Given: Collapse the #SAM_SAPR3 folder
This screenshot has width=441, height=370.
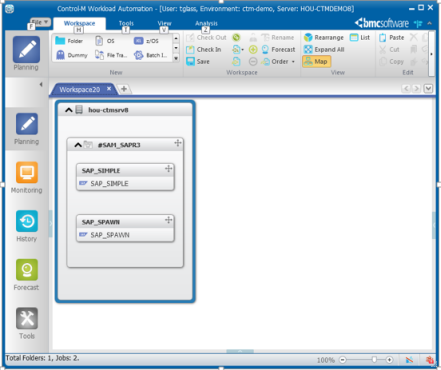Looking at the screenshot, I should click(x=78, y=145).
